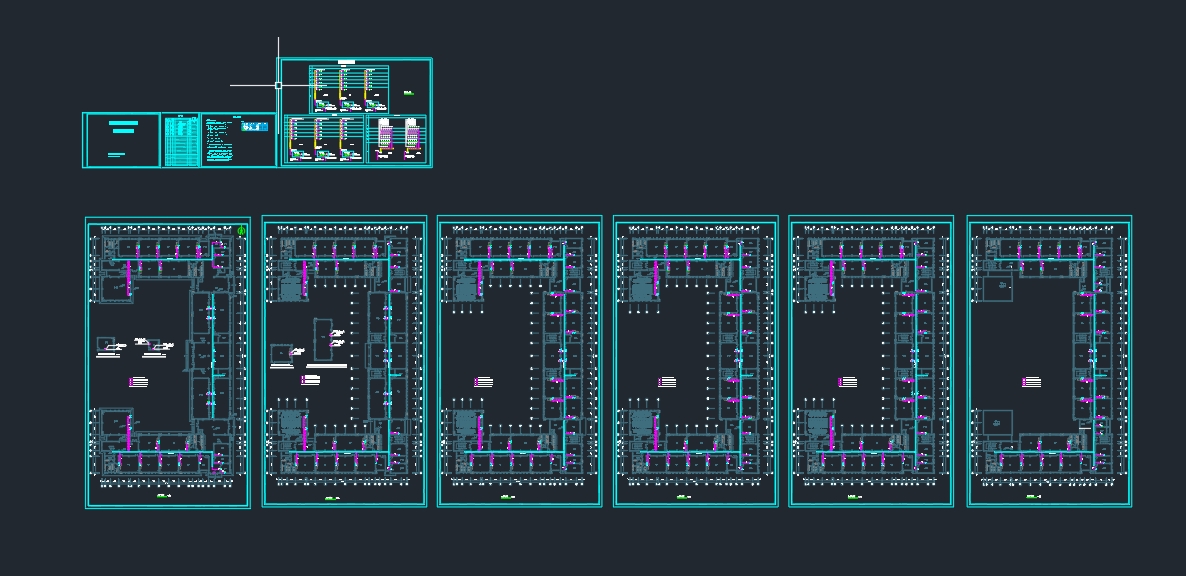Viewport: 1186px width, 576px height.
Task: Click the green north compass symbol
Action: pos(241,230)
